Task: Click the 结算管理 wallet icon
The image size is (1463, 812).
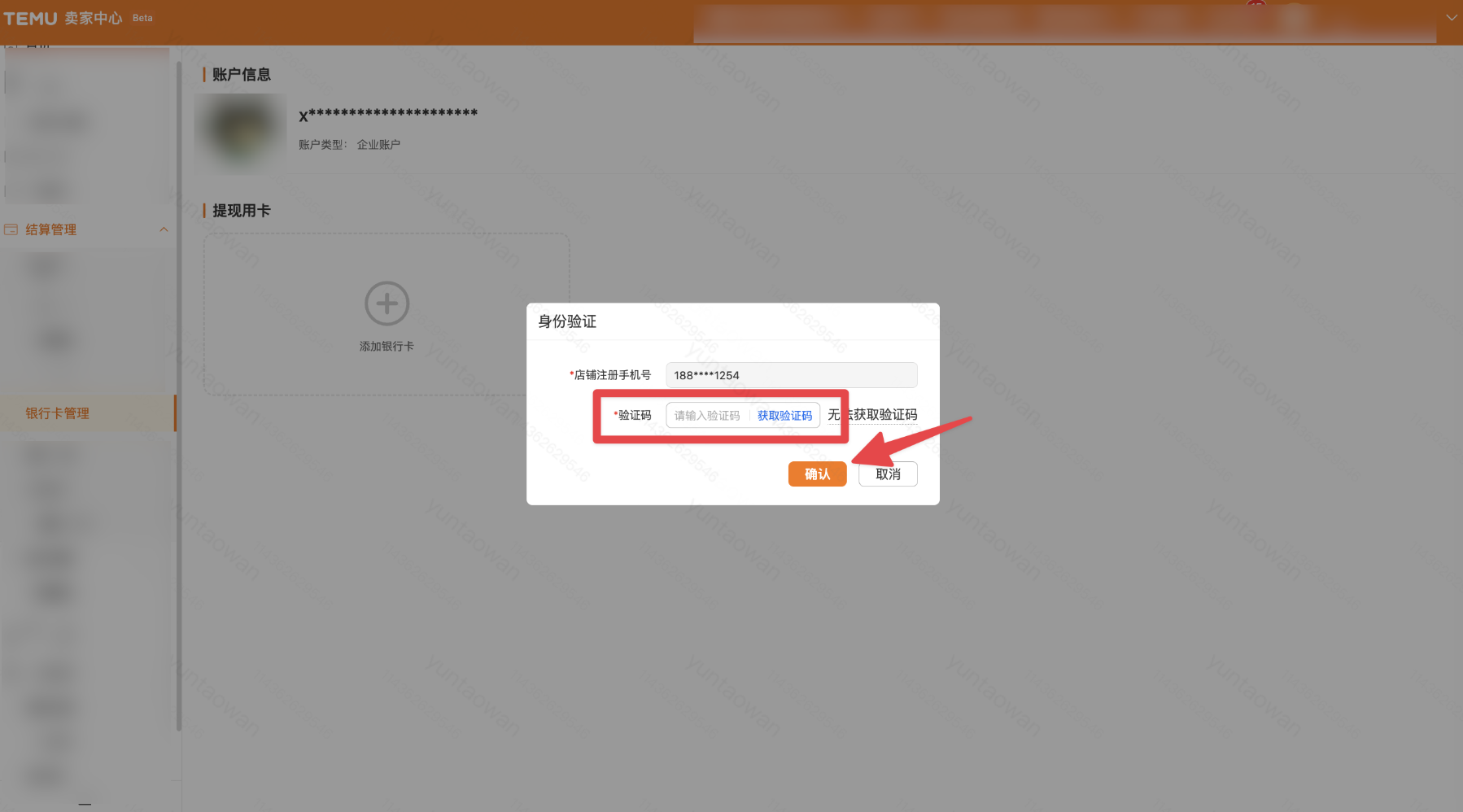Action: tap(11, 229)
